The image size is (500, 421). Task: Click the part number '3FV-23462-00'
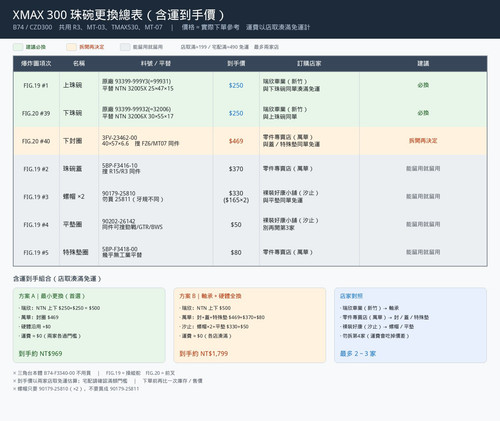pos(119,138)
